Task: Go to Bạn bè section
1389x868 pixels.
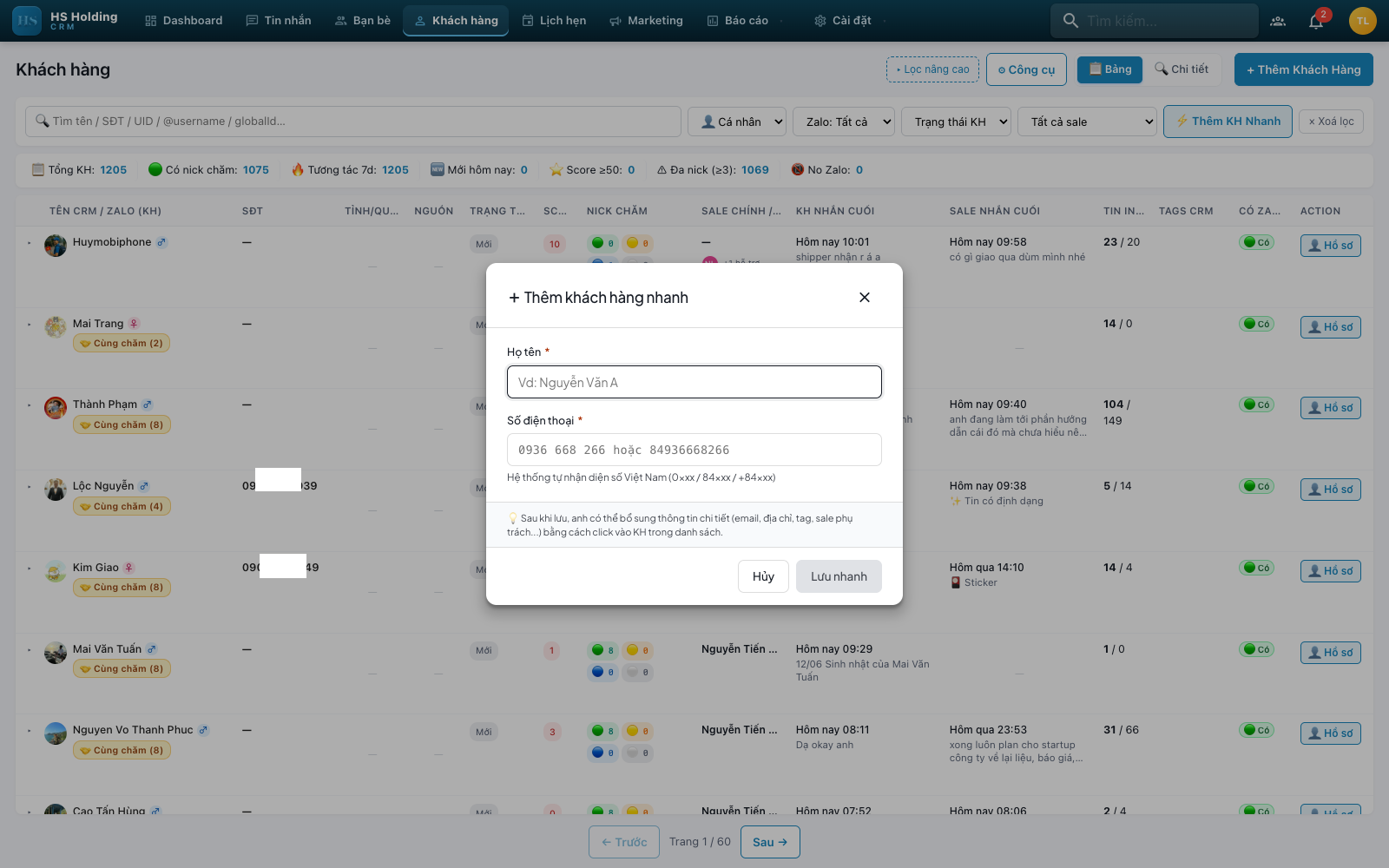Action: pos(363,21)
